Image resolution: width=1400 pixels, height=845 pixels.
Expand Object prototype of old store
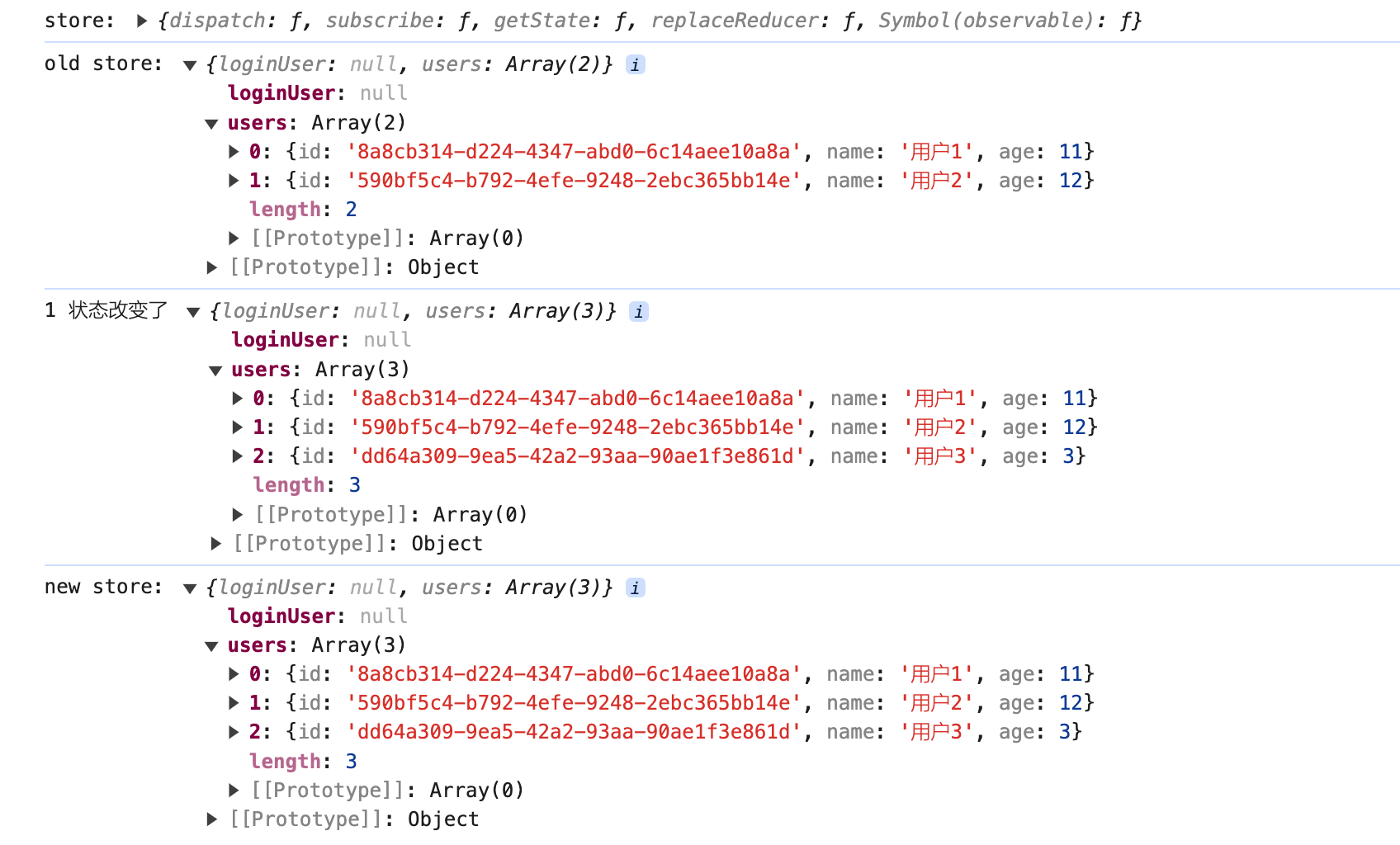coord(212,267)
